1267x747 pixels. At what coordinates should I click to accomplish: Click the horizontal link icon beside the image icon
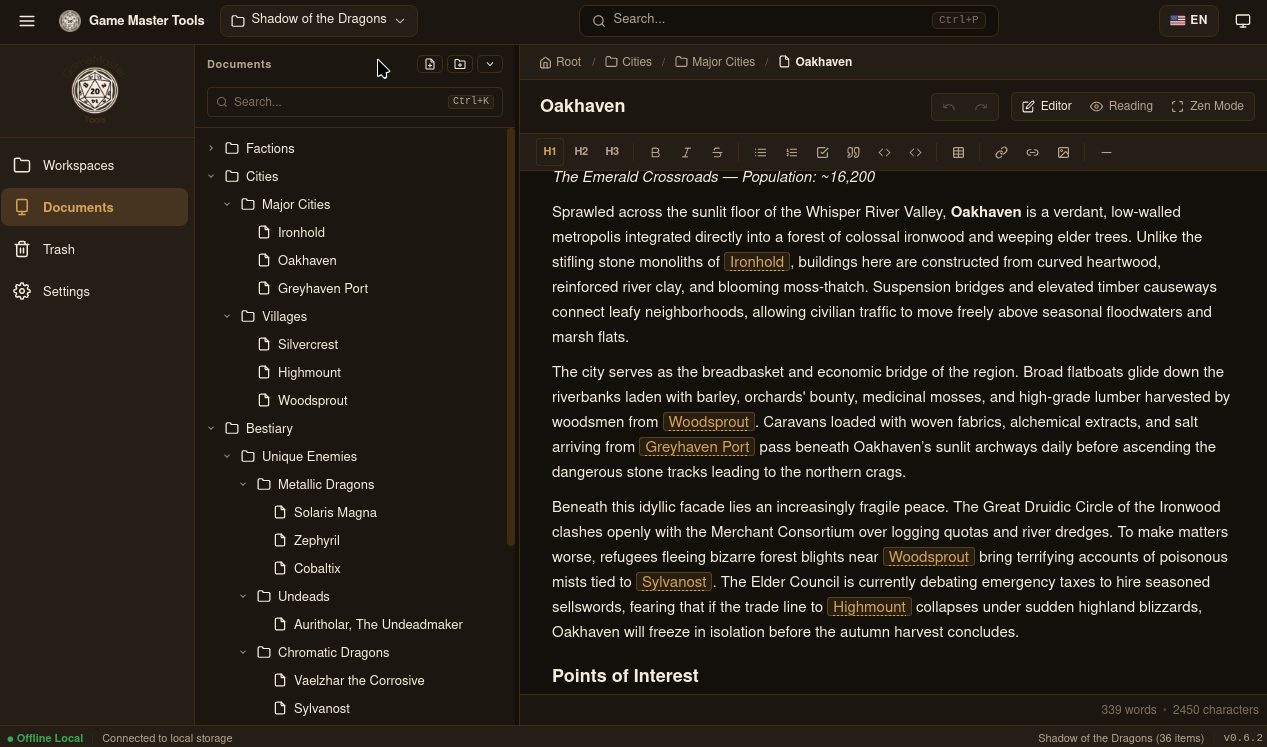click(1032, 152)
